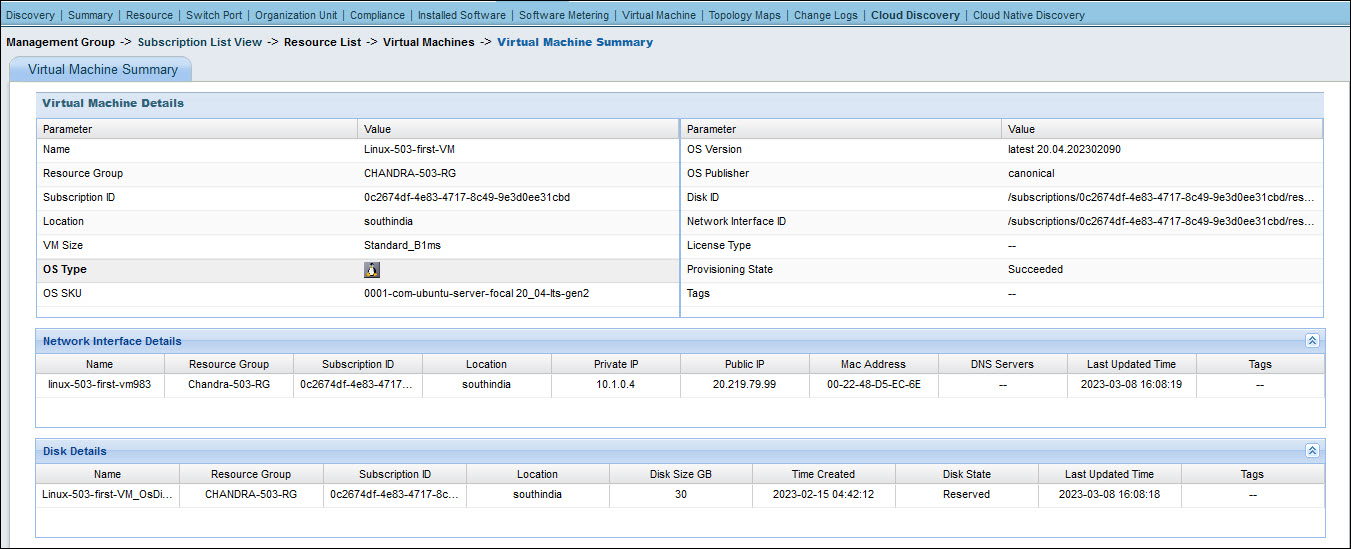
Task: Open the Organization Unit menu item
Action: [296, 15]
